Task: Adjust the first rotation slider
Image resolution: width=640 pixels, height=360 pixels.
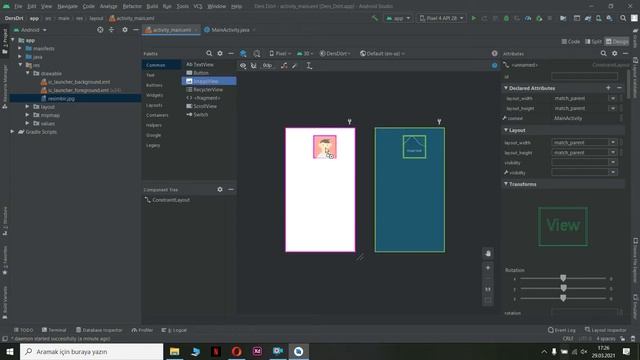Action: [x=563, y=278]
